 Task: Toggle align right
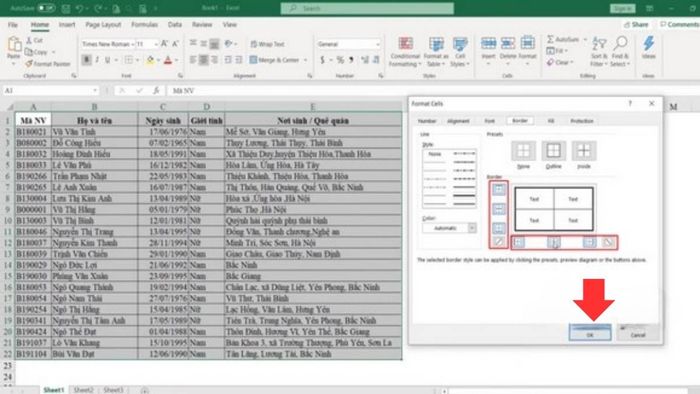[x=215, y=59]
